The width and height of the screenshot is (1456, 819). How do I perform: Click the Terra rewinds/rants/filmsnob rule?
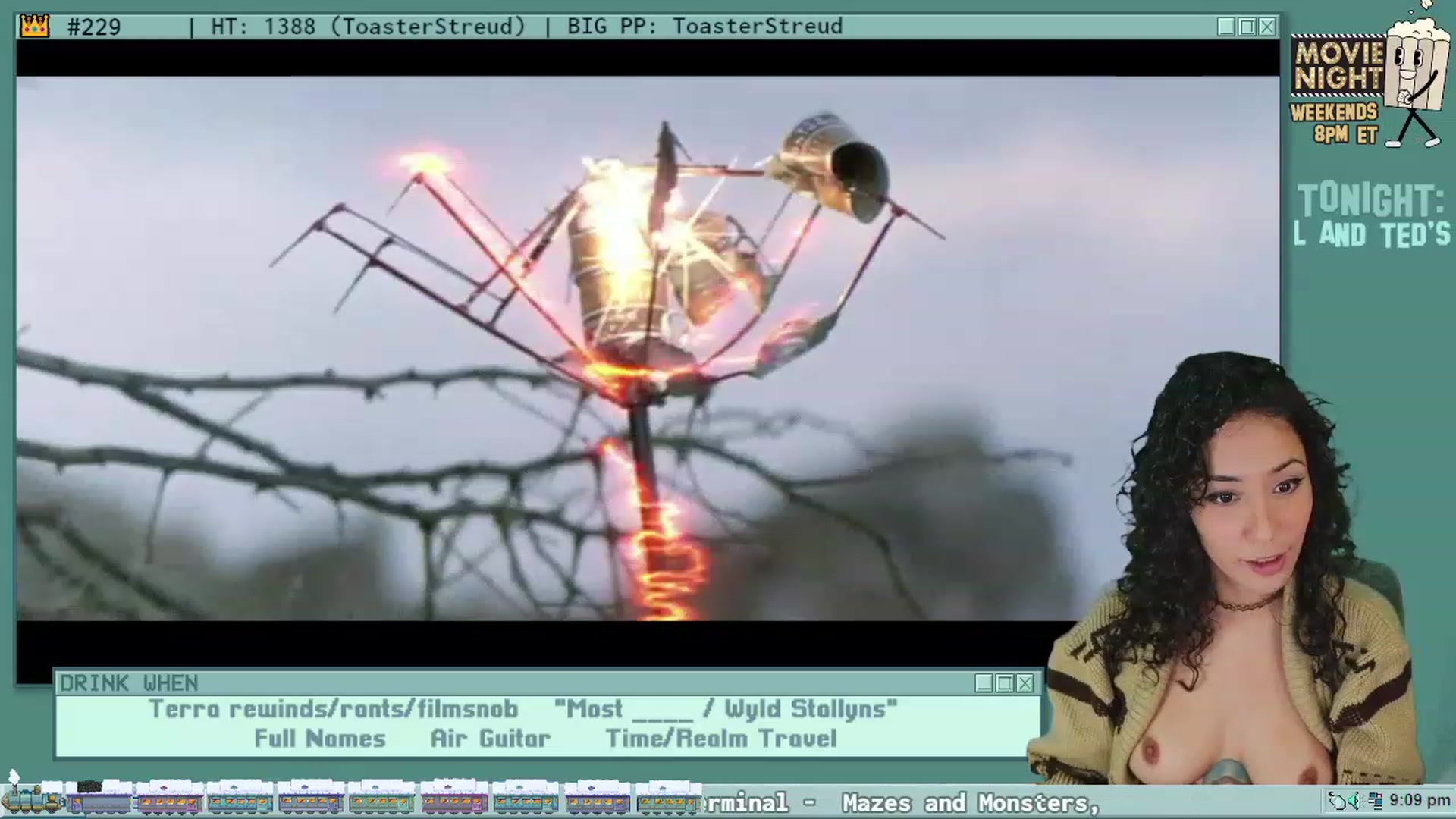334,709
